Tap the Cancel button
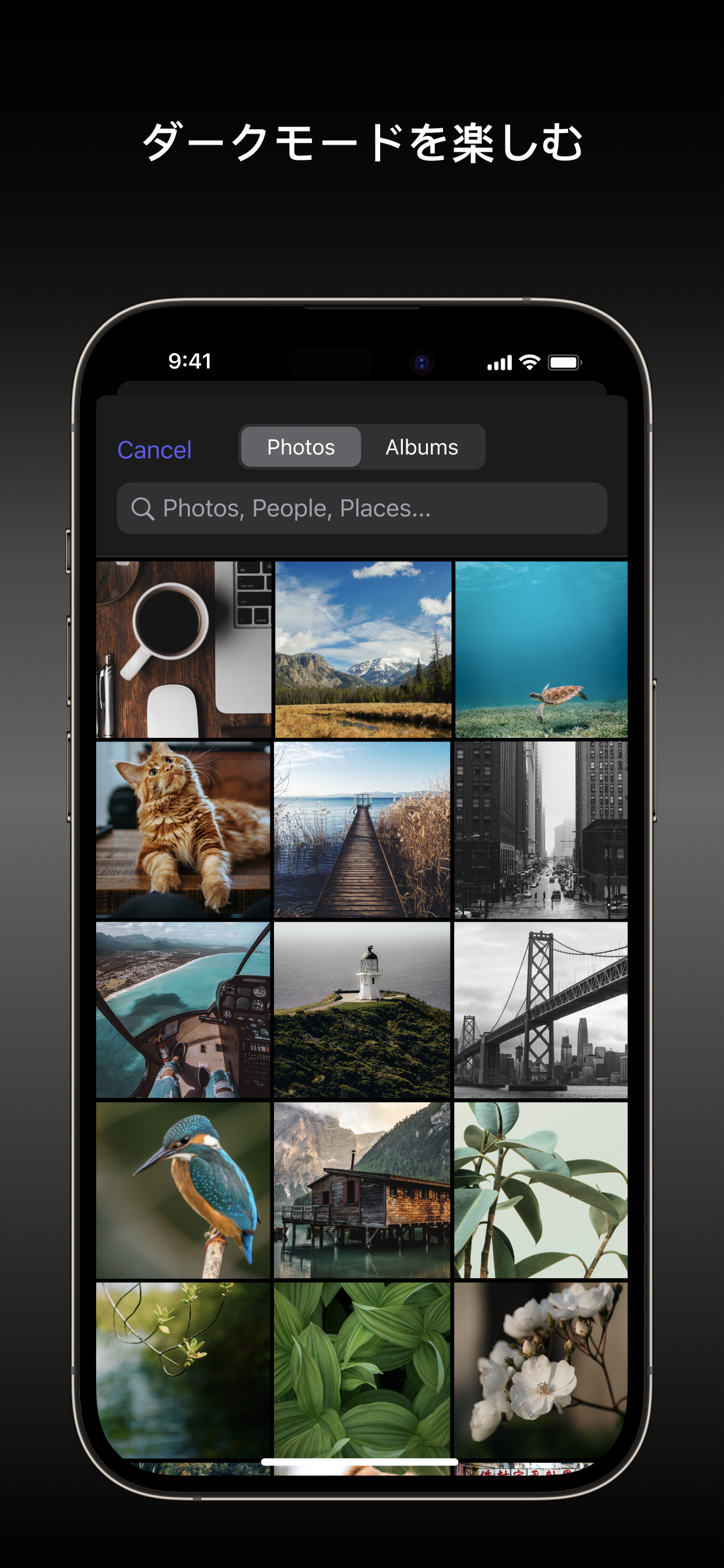 [x=154, y=450]
